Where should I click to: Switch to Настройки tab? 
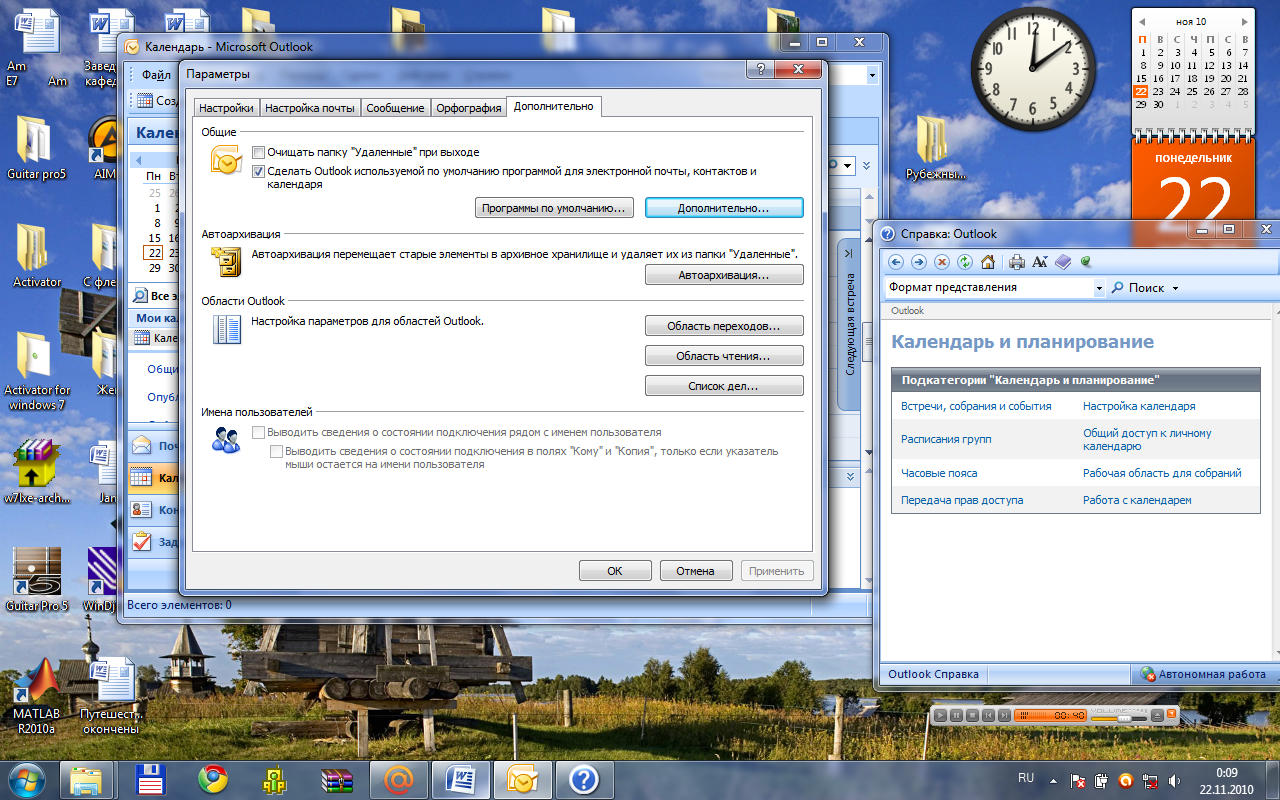[226, 108]
